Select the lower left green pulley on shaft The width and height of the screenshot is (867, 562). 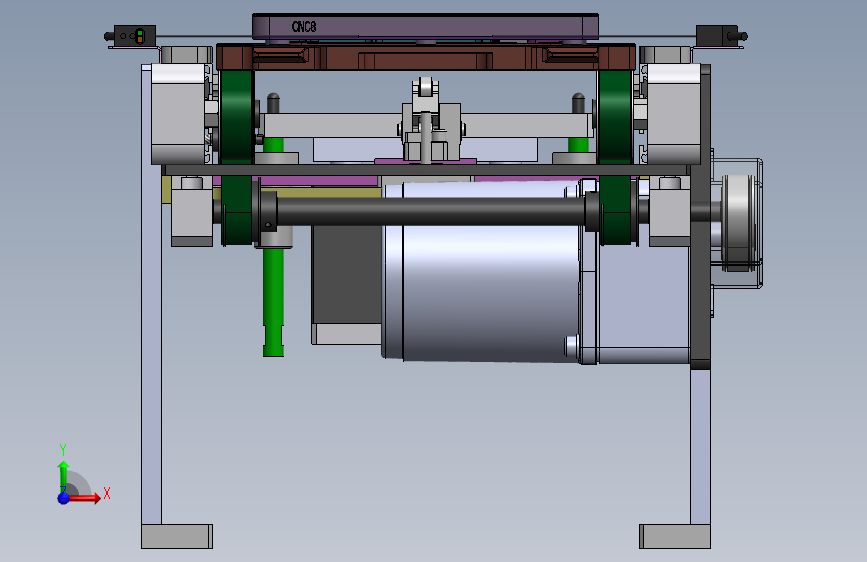pyautogui.click(x=238, y=210)
